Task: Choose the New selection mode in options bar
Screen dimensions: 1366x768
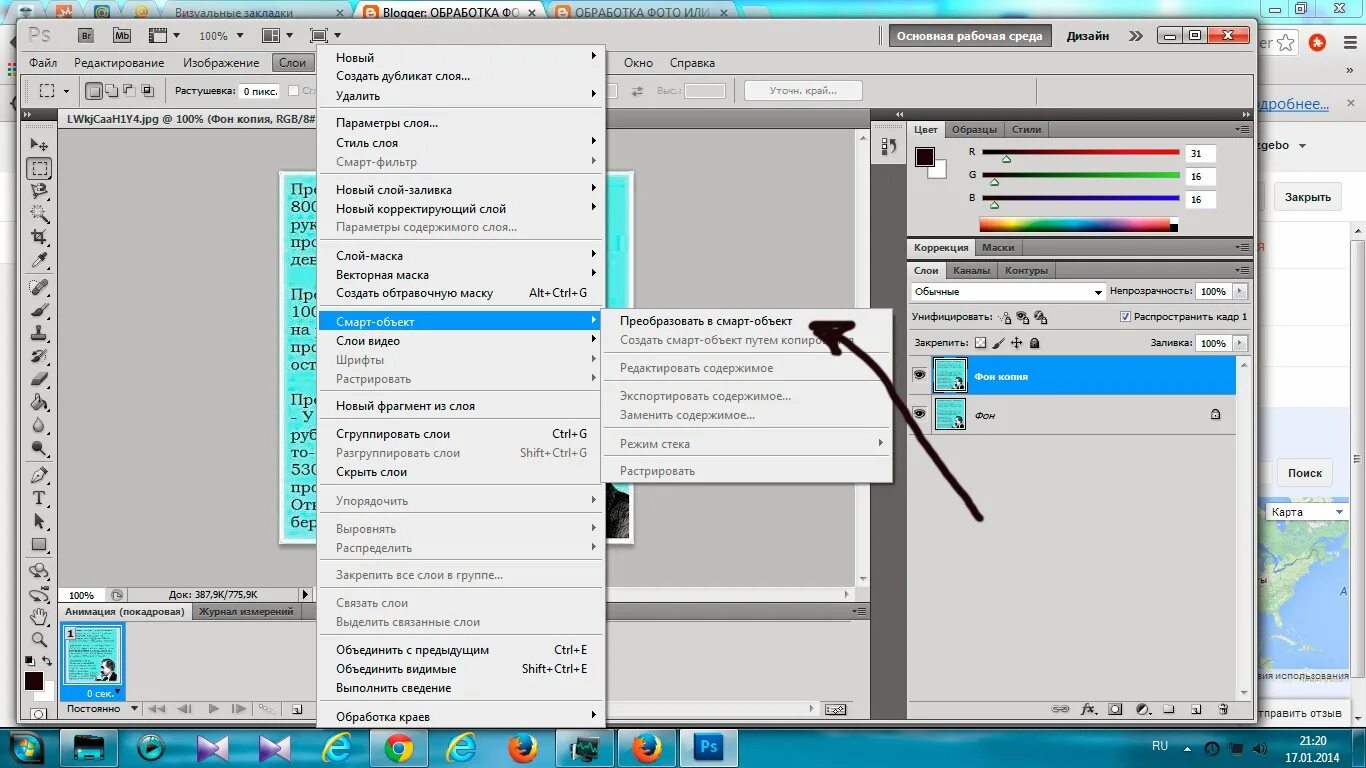Action: [x=94, y=91]
